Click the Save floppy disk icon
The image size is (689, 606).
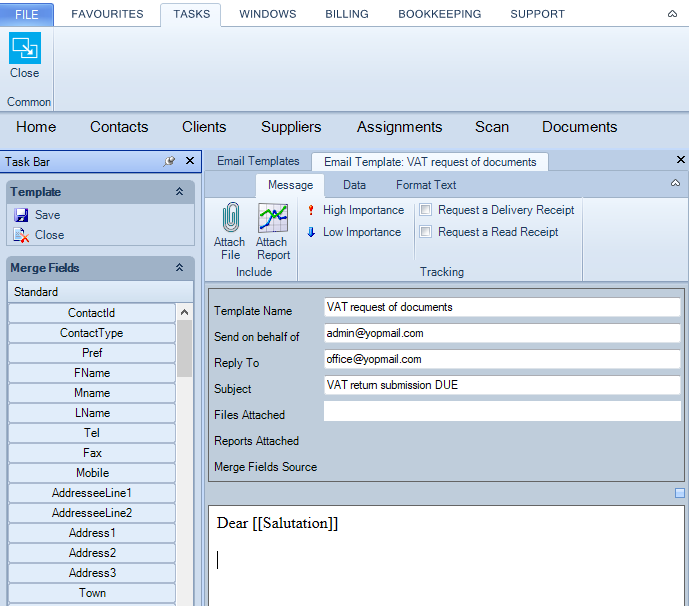coord(21,215)
